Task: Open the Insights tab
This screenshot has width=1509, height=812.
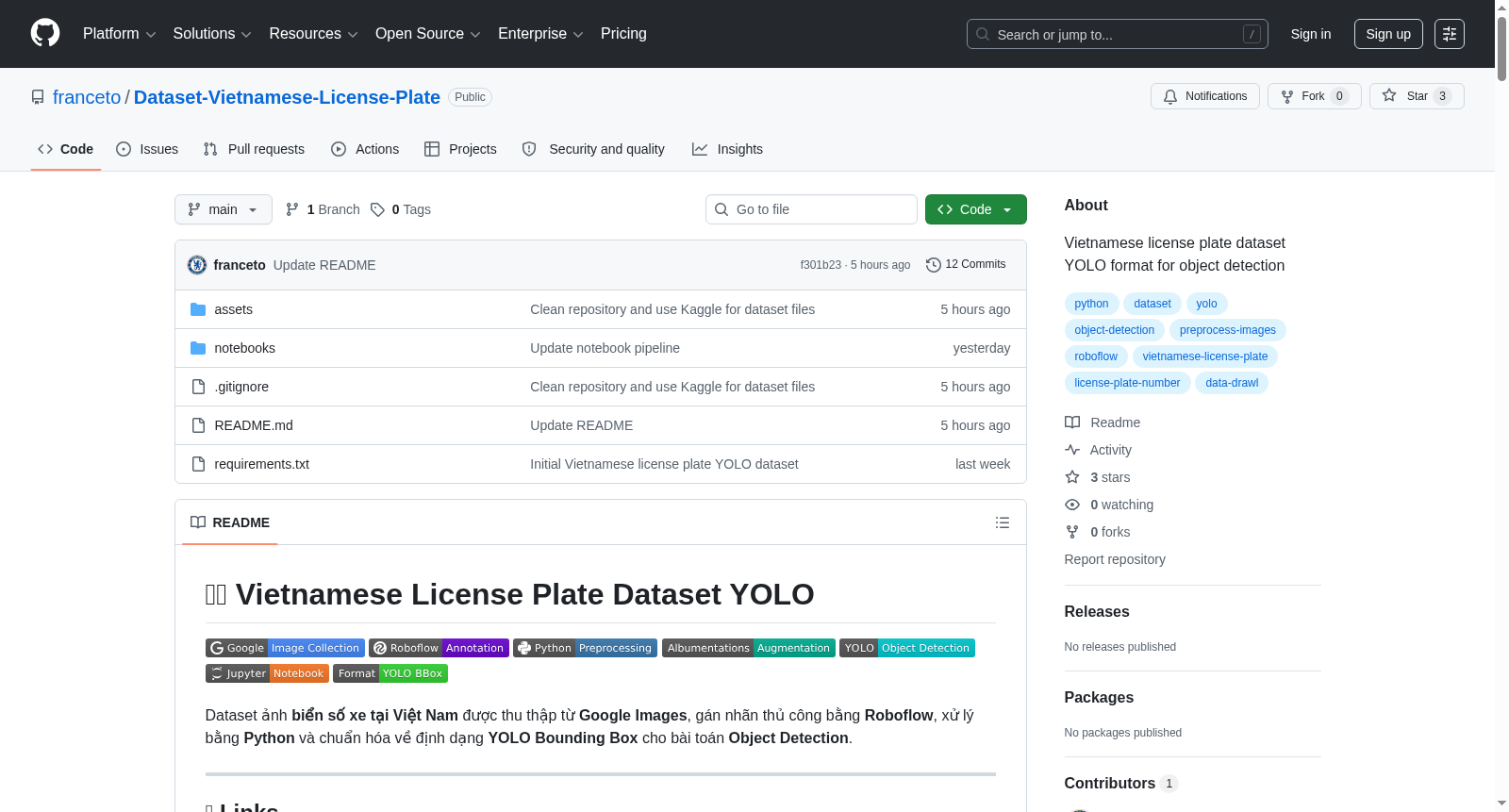Action: tap(727, 149)
